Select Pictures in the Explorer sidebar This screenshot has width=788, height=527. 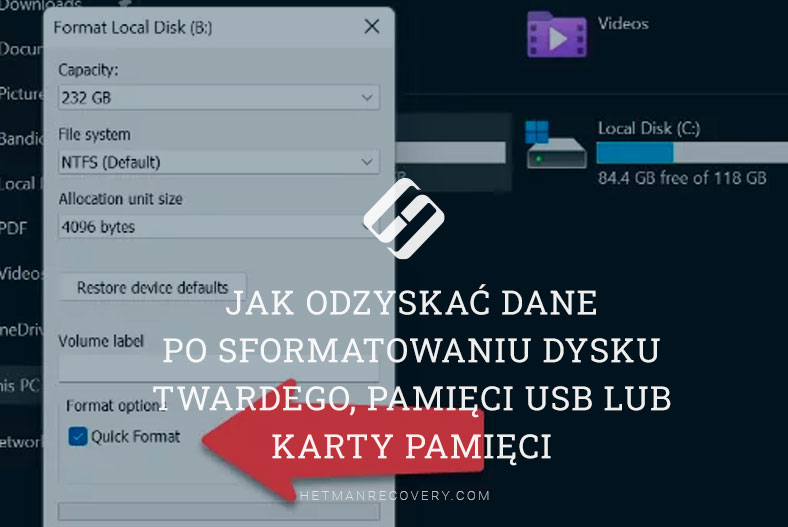[22, 94]
